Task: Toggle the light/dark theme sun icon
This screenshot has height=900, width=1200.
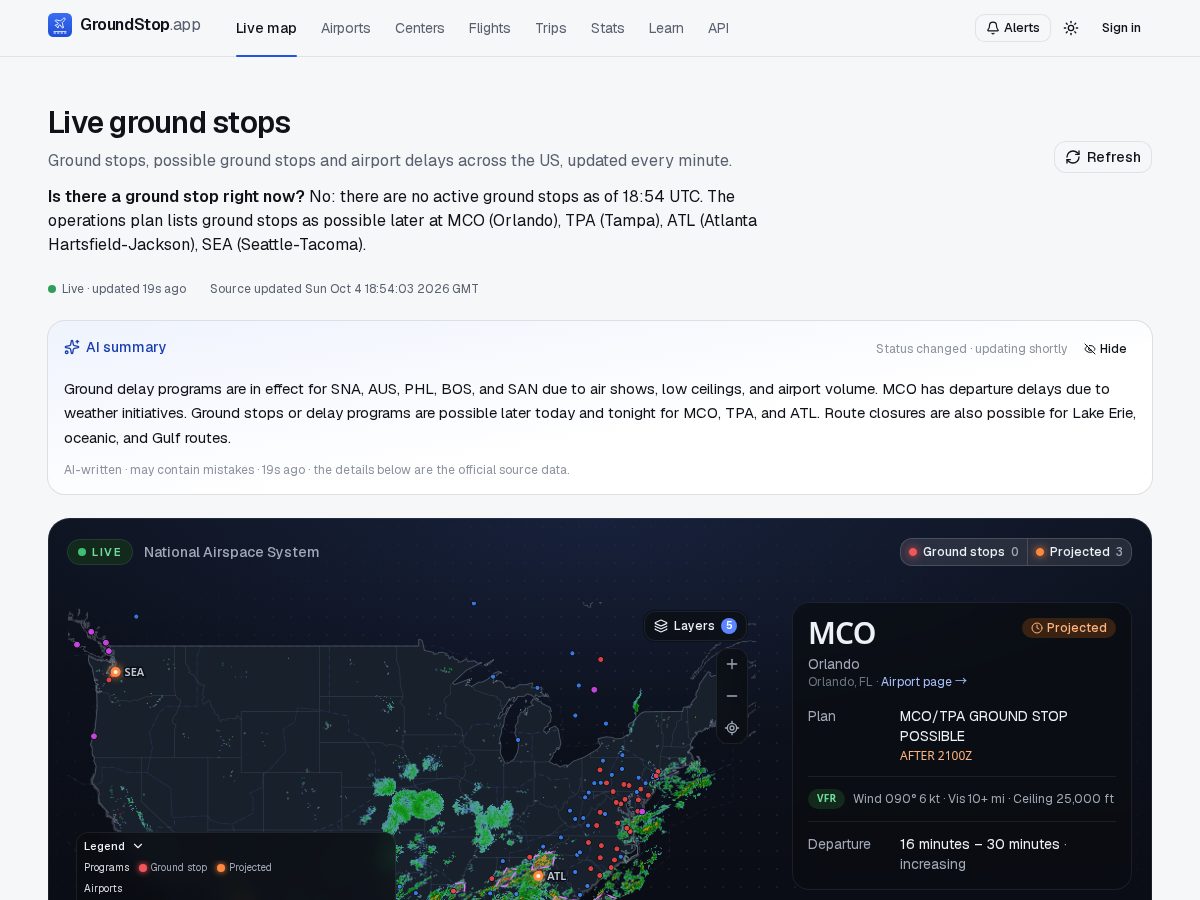Action: (x=1071, y=28)
